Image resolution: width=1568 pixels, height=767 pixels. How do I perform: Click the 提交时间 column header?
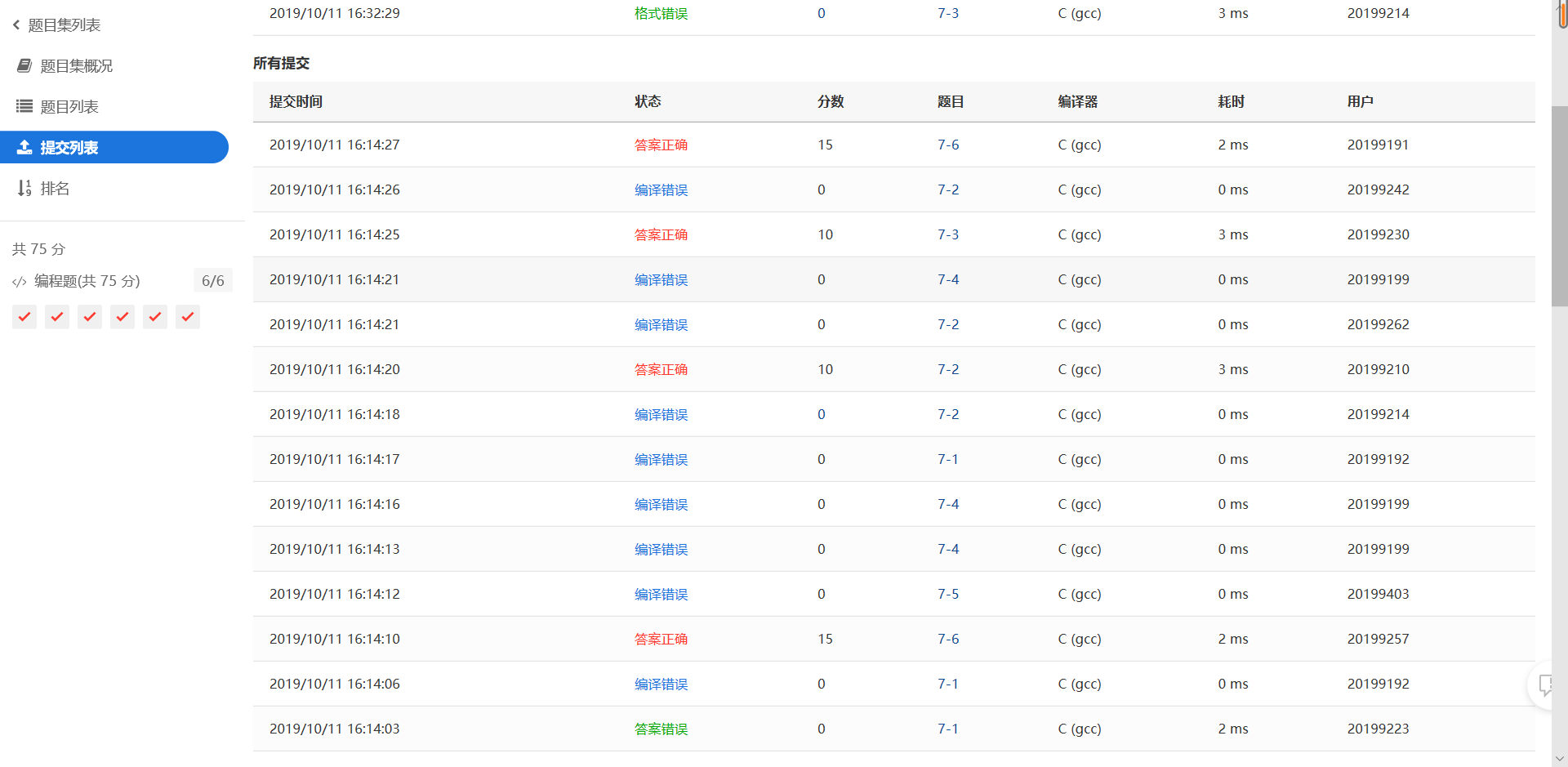(x=296, y=101)
